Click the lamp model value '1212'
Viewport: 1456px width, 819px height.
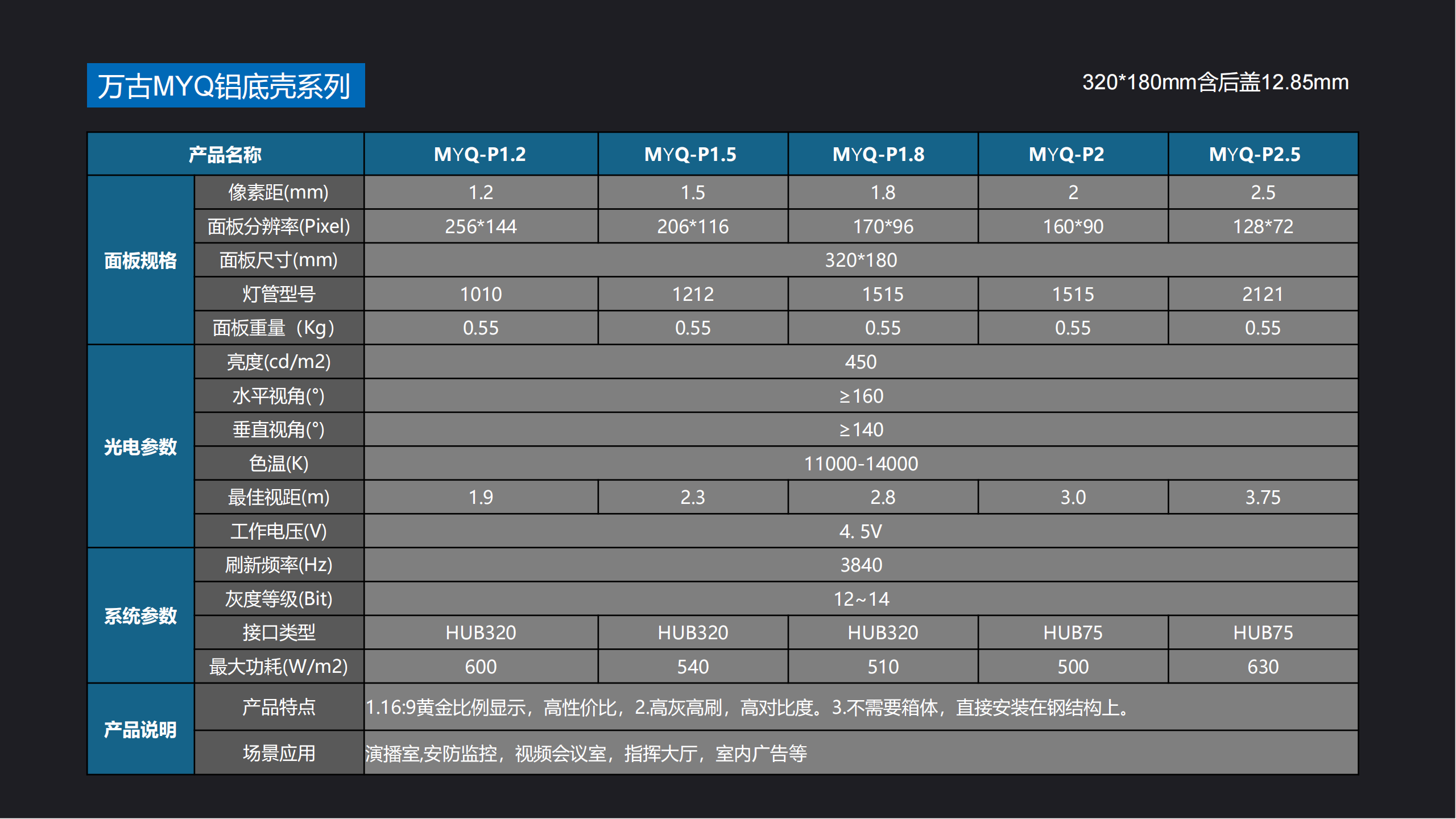693,294
